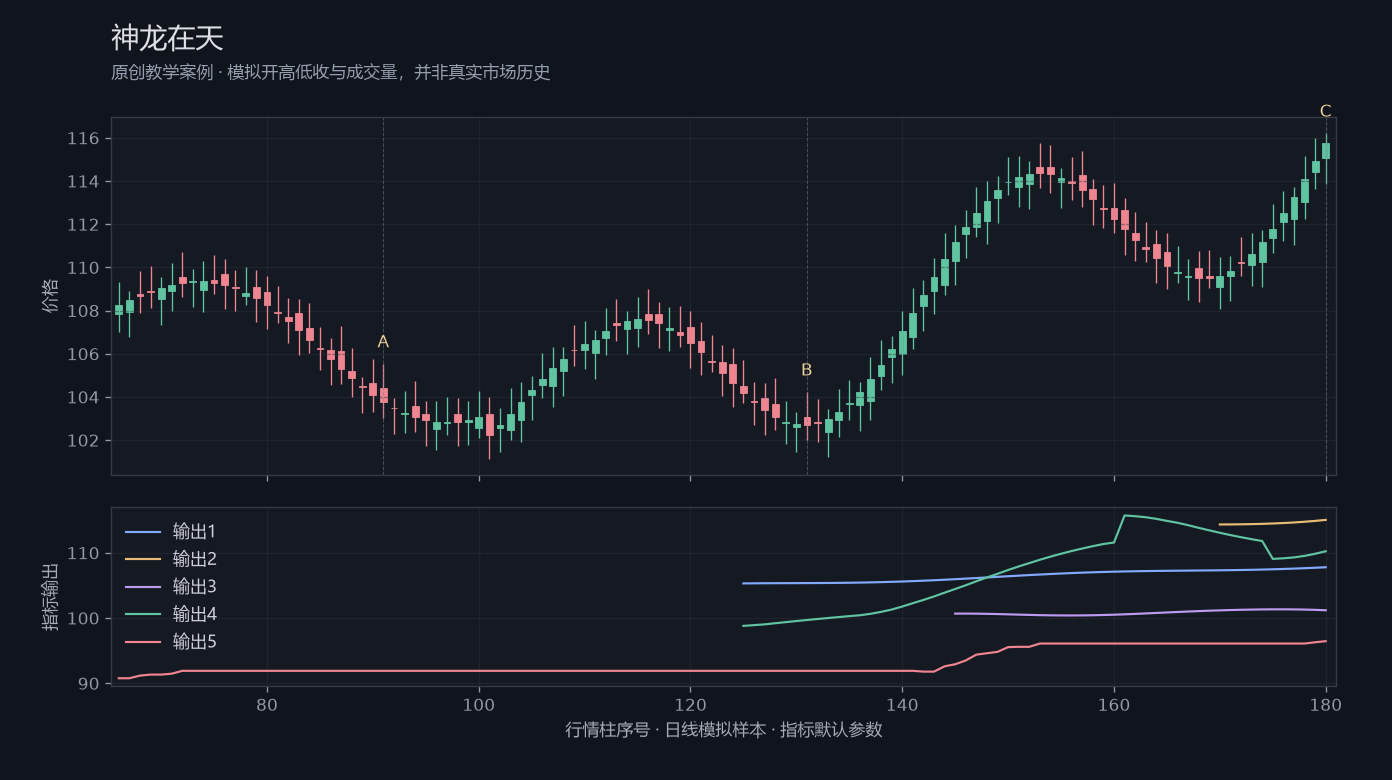Click the chart title 神龙在天
Screen dimensions: 1392x780
pyautogui.click(x=167, y=39)
